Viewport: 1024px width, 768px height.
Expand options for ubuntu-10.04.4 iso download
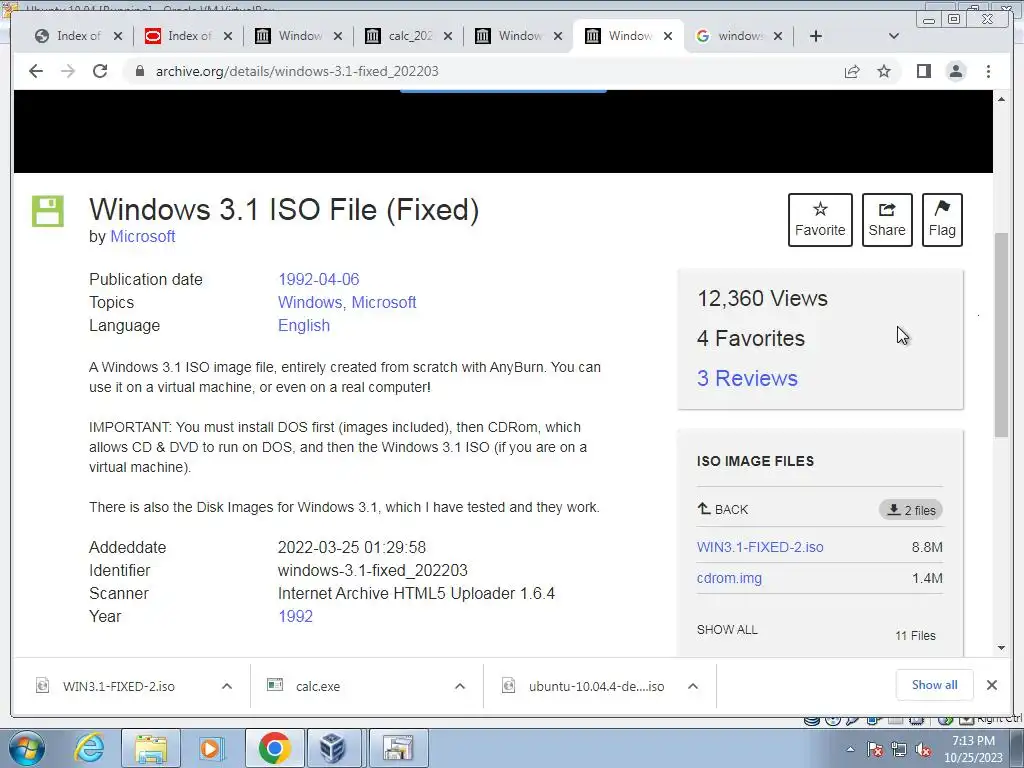click(693, 686)
